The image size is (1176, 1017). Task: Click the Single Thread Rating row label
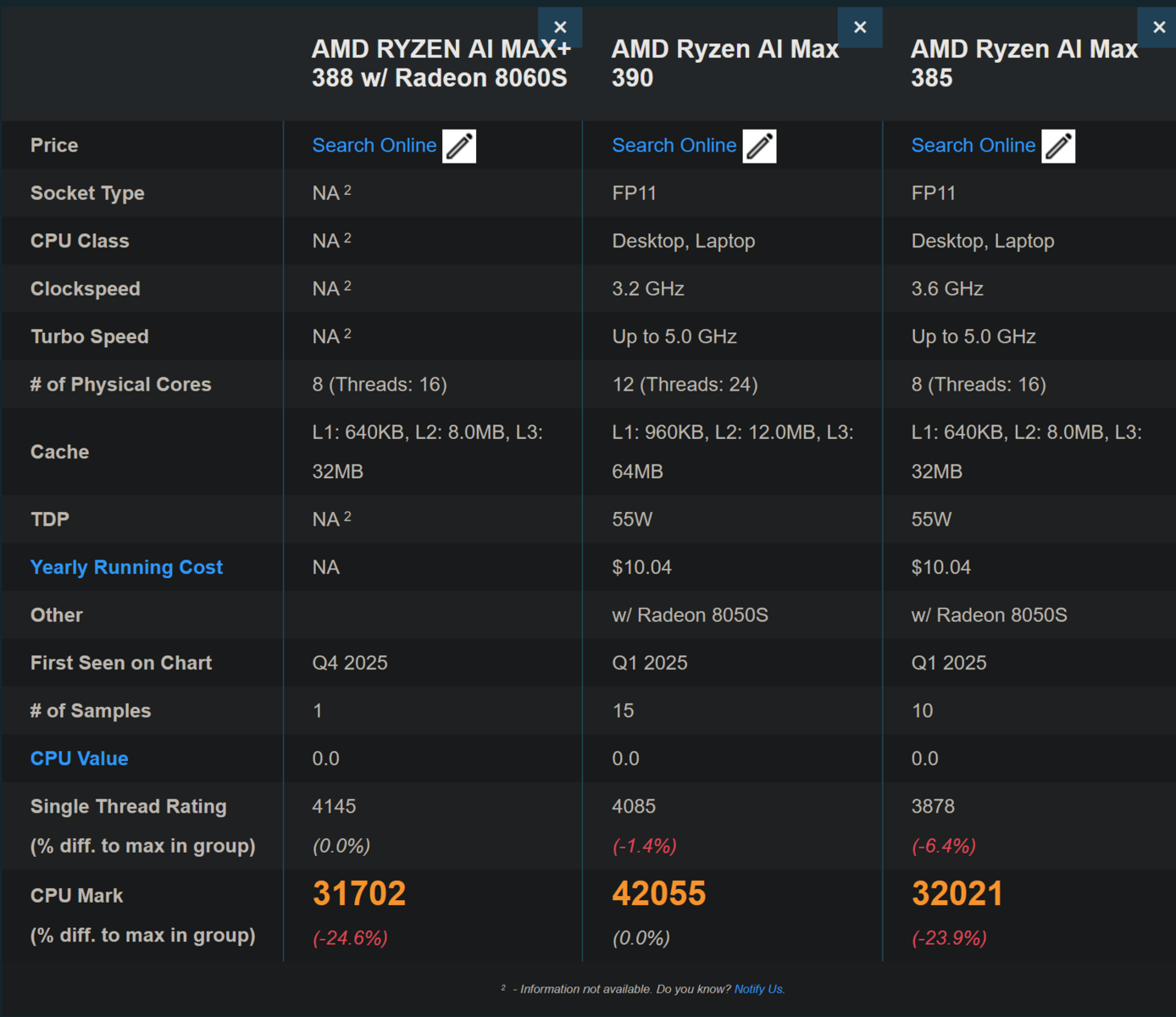coord(128,806)
